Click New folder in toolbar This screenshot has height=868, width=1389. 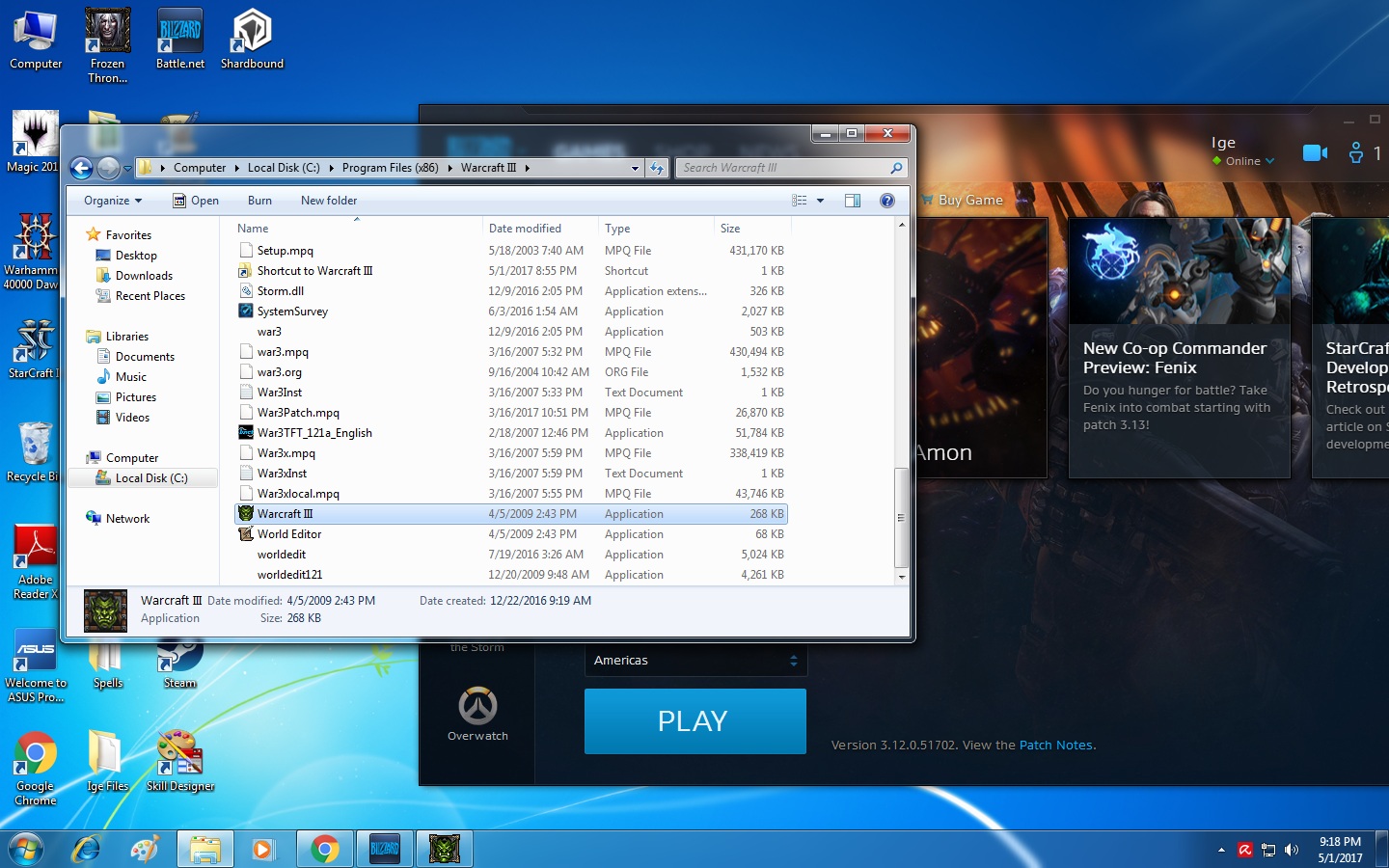click(x=329, y=201)
